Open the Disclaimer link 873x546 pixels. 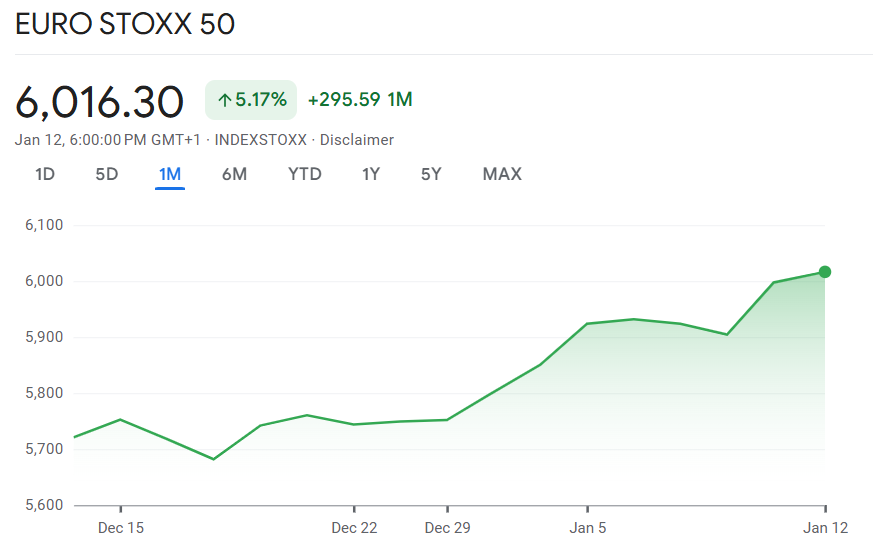357,140
